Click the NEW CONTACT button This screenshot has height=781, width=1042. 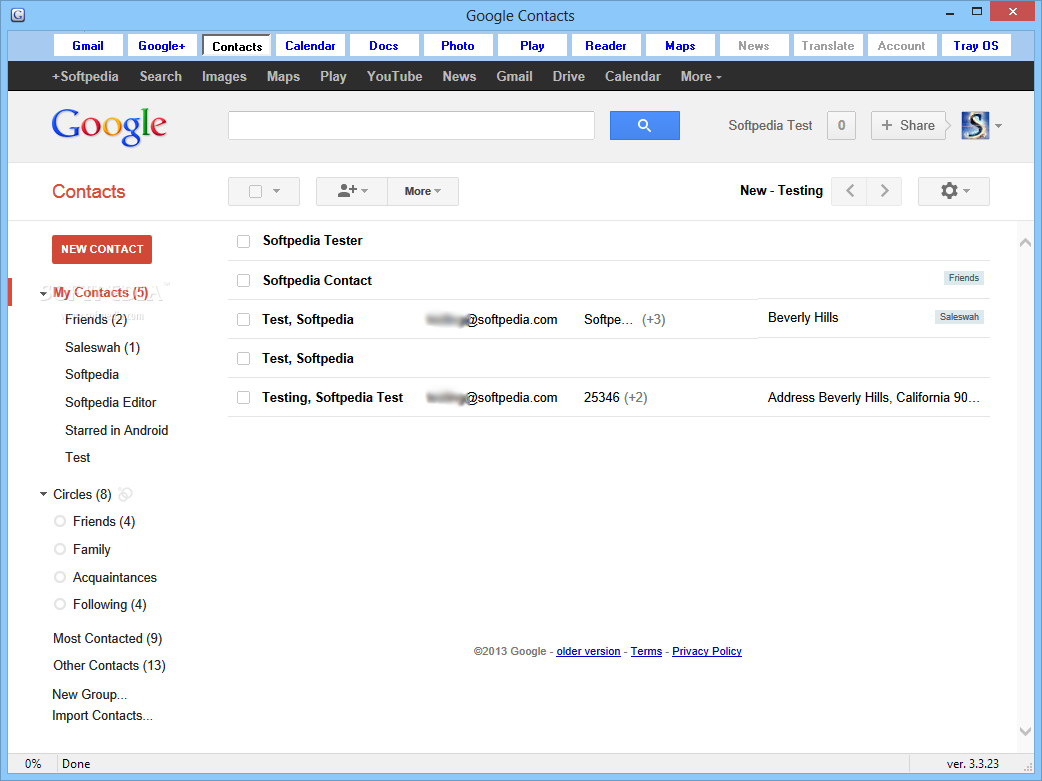pos(102,249)
